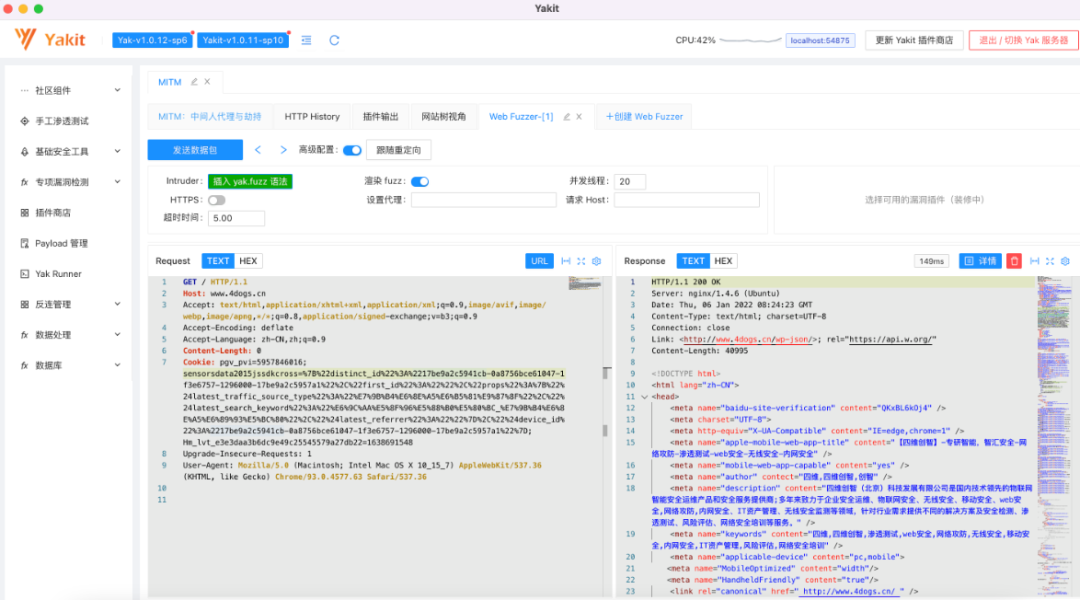This screenshot has height=600, width=1080.
Task: Select the Web Fuzzer-[1] tab
Action: pos(521,116)
